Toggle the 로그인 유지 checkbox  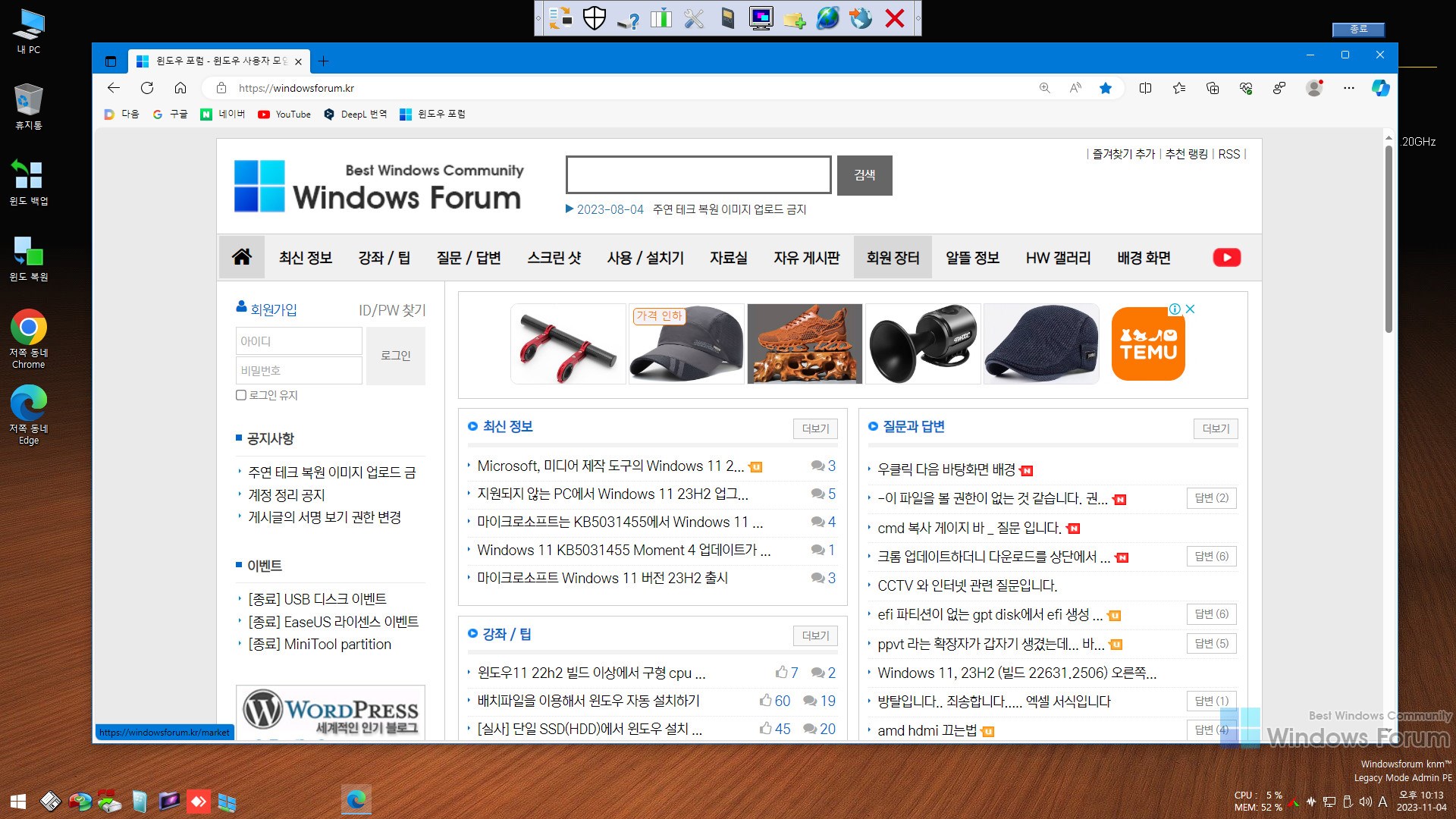click(241, 395)
